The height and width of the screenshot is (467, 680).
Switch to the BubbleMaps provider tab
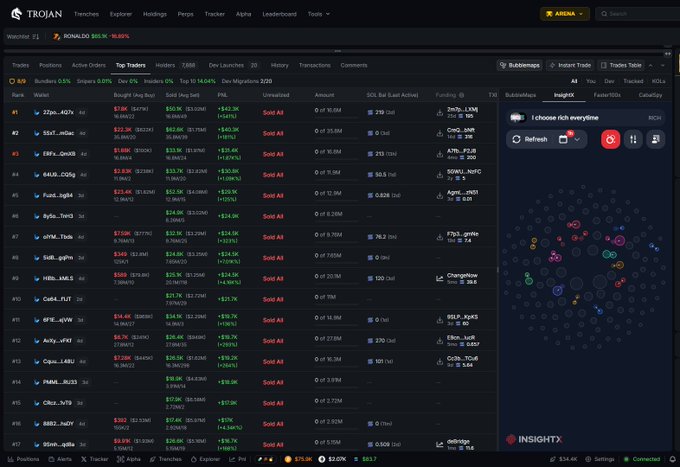click(520, 95)
